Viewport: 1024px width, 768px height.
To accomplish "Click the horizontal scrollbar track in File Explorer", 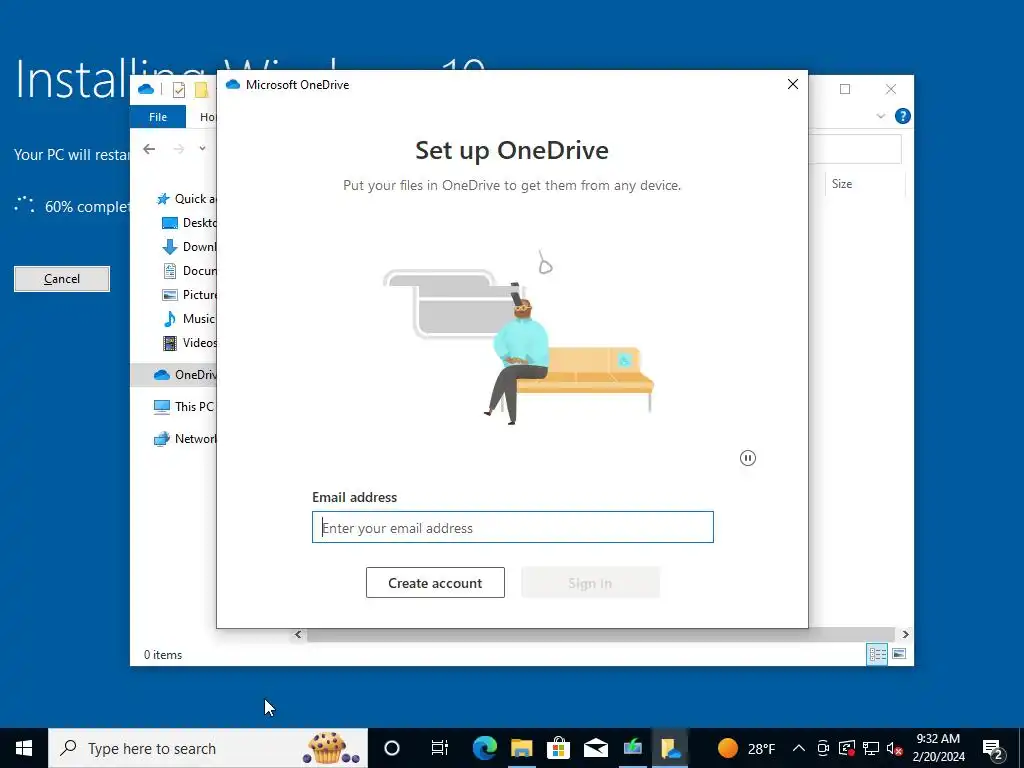I will point(601,634).
